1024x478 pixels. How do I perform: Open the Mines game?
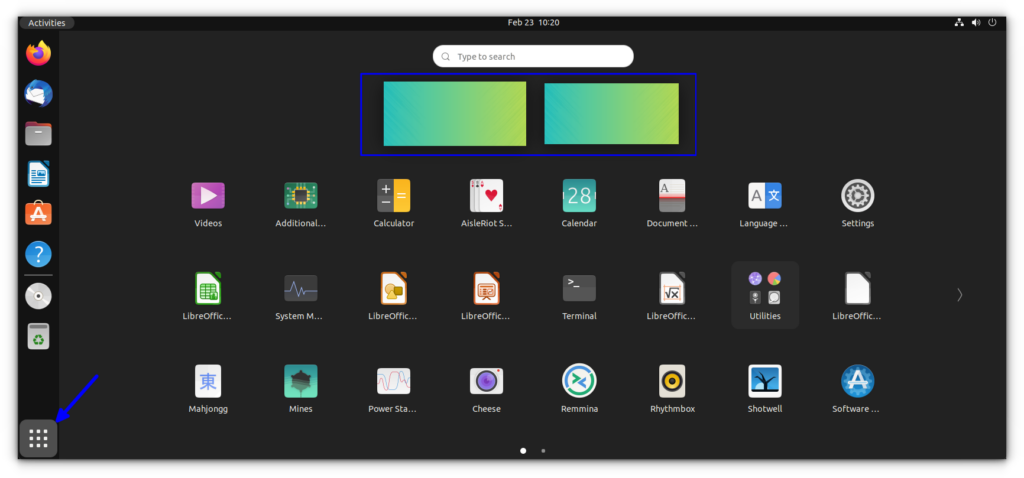coord(300,381)
